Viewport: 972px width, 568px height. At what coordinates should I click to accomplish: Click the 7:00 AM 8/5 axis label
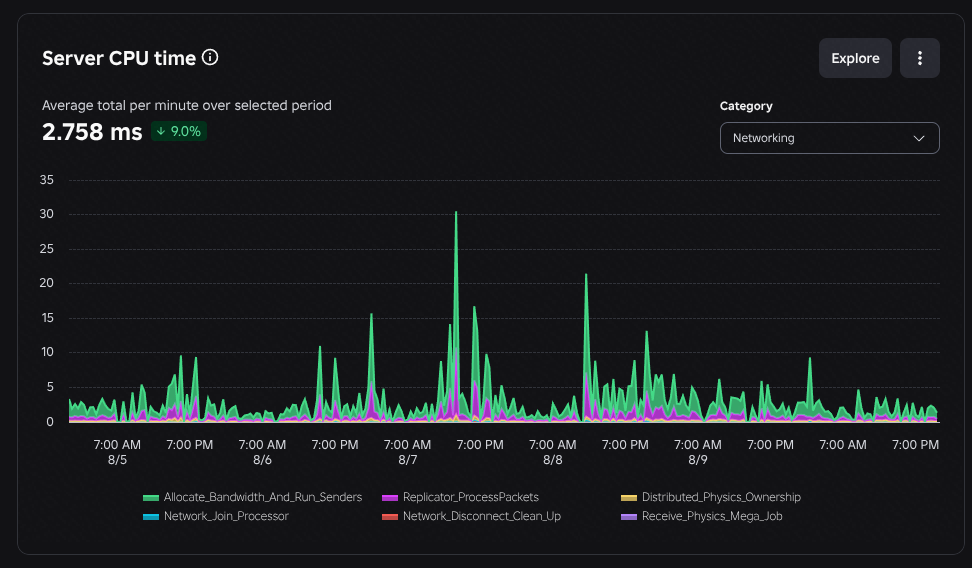tap(117, 452)
